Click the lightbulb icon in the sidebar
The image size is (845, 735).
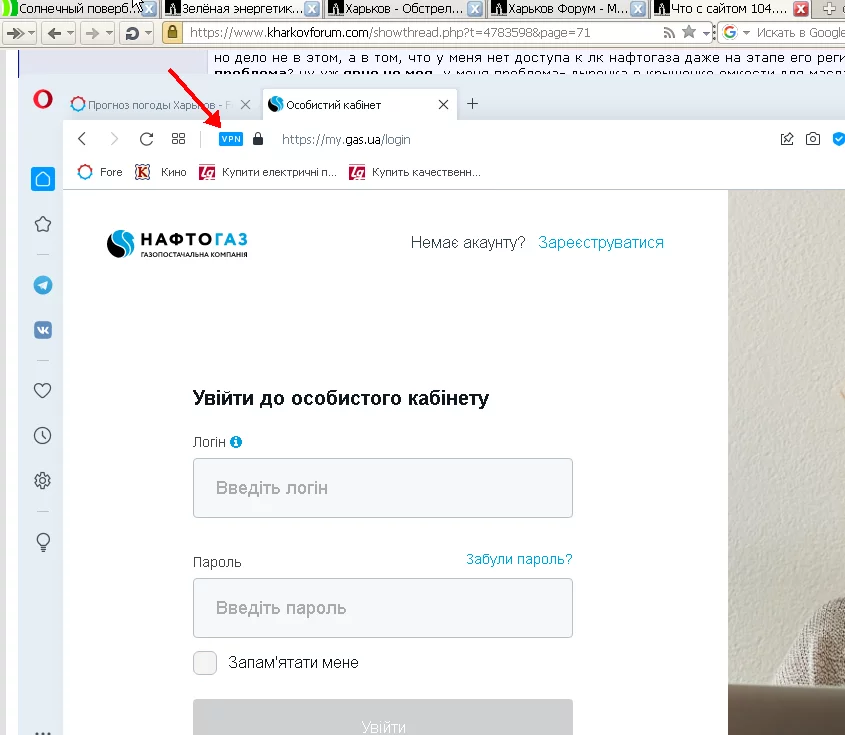43,542
